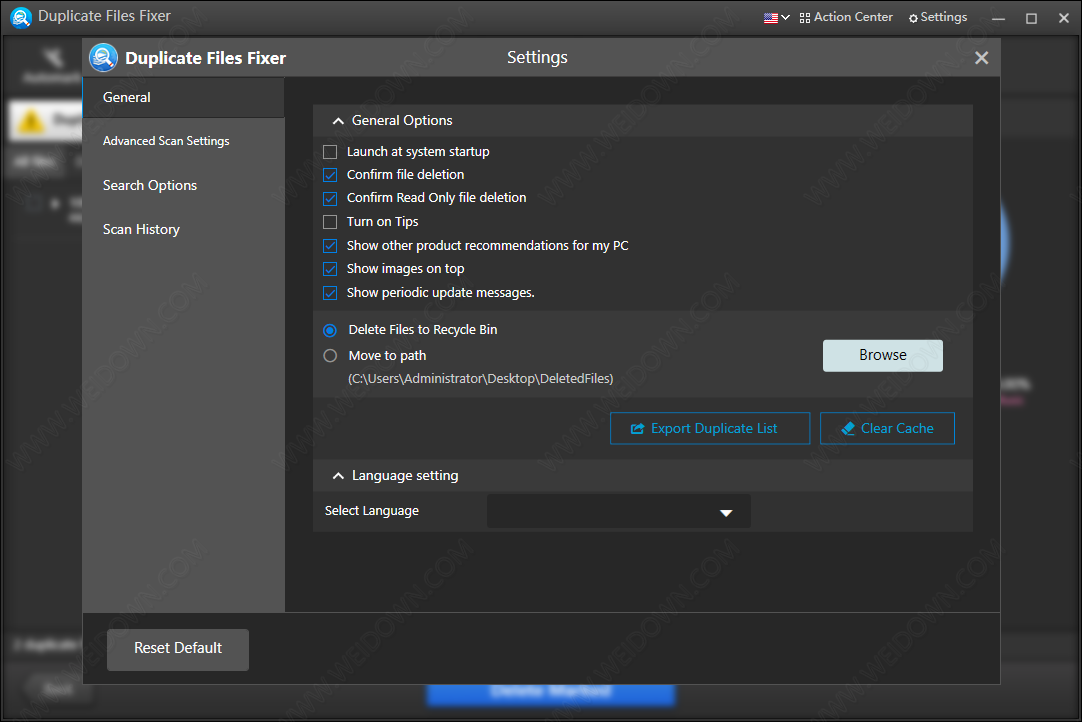Close the Settings dialog with X icon
Viewport: 1082px width, 722px height.
click(x=981, y=58)
